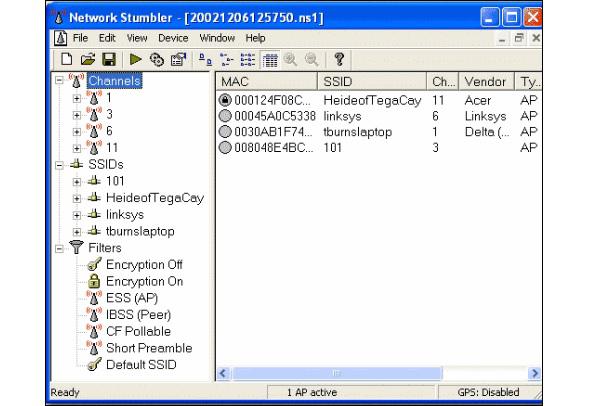Image resolution: width=600 pixels, height=406 pixels.
Task: Select the Encryption Off filter
Action: pyautogui.click(x=144, y=264)
